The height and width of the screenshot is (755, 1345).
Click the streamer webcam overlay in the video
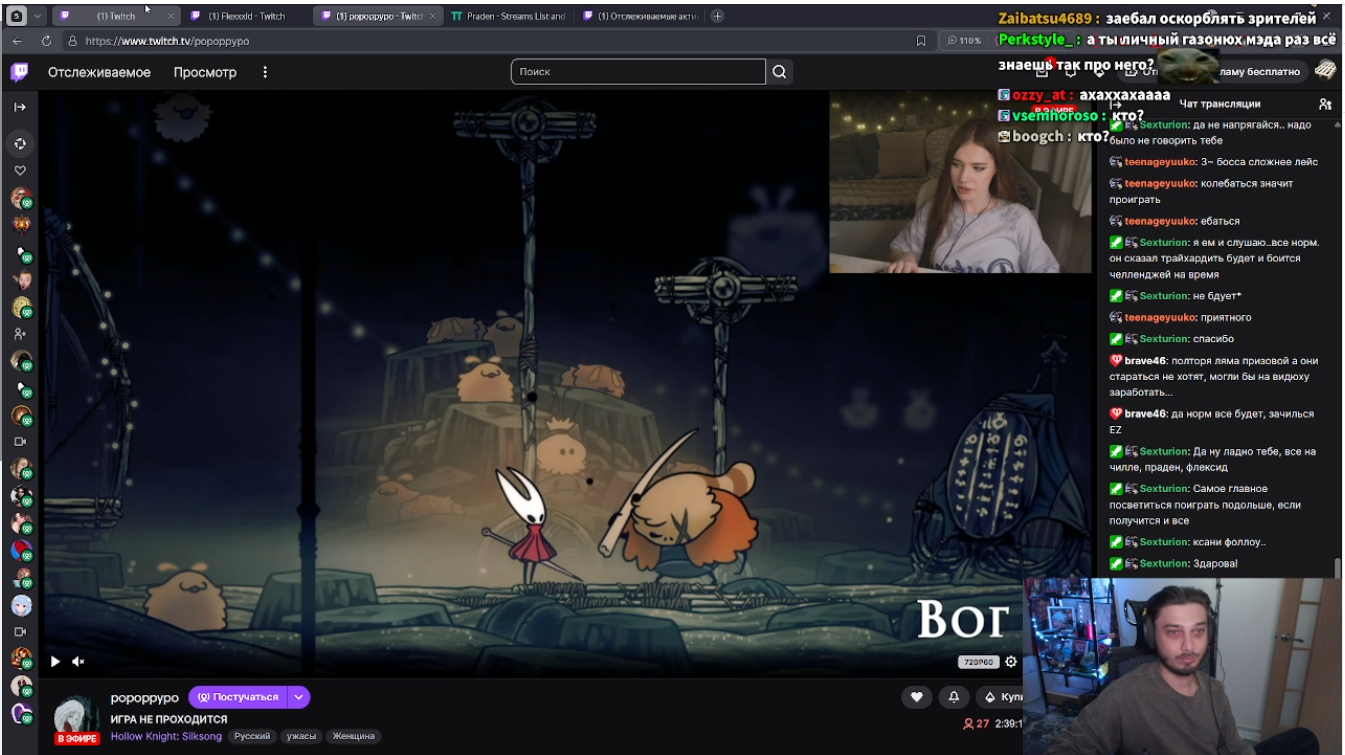tap(960, 183)
